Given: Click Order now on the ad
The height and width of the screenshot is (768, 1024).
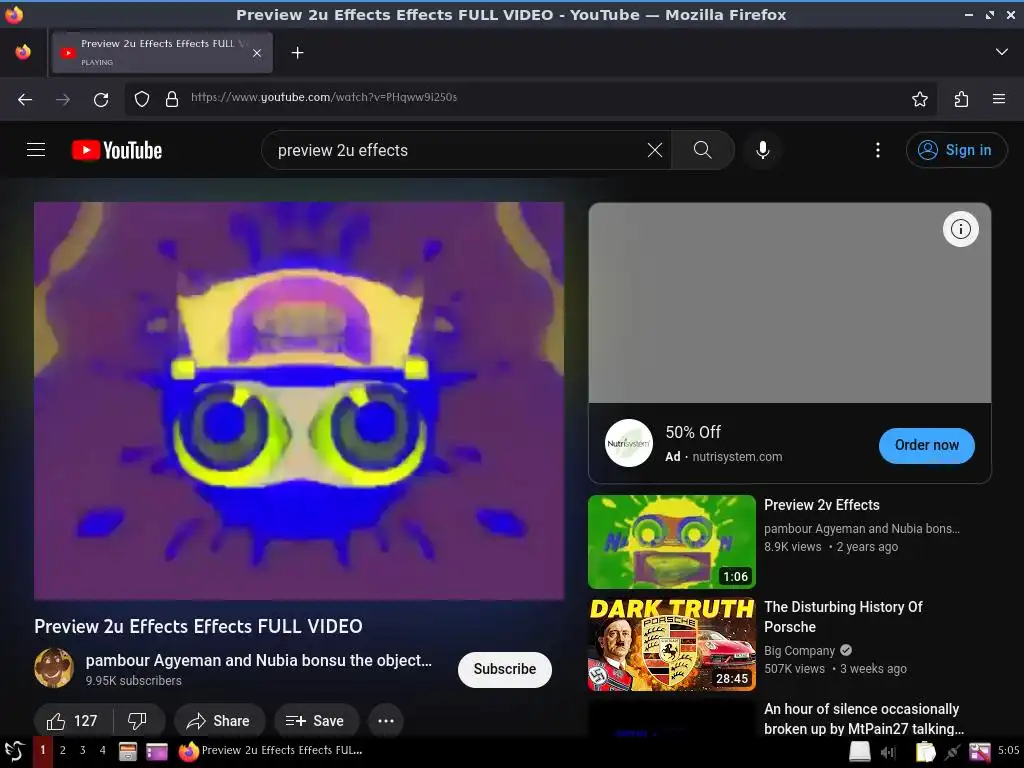Looking at the screenshot, I should tap(927, 445).
